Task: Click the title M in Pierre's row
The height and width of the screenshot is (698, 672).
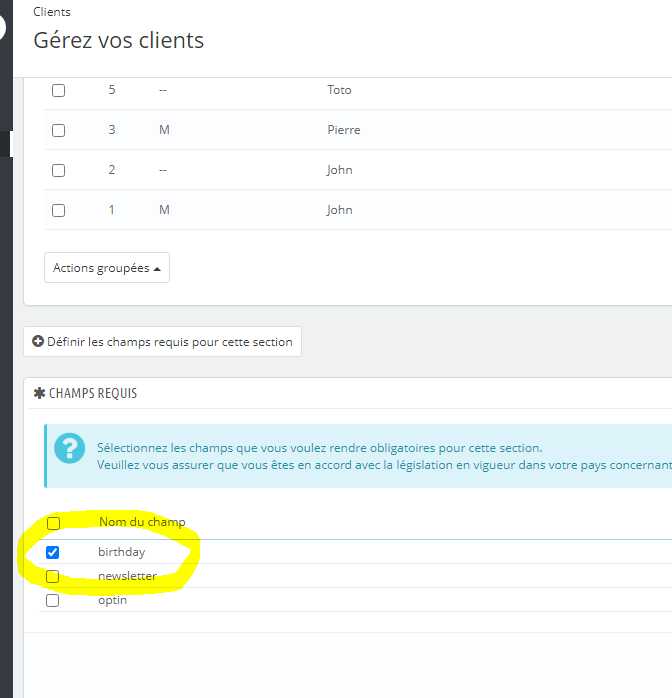Action: tap(164, 130)
